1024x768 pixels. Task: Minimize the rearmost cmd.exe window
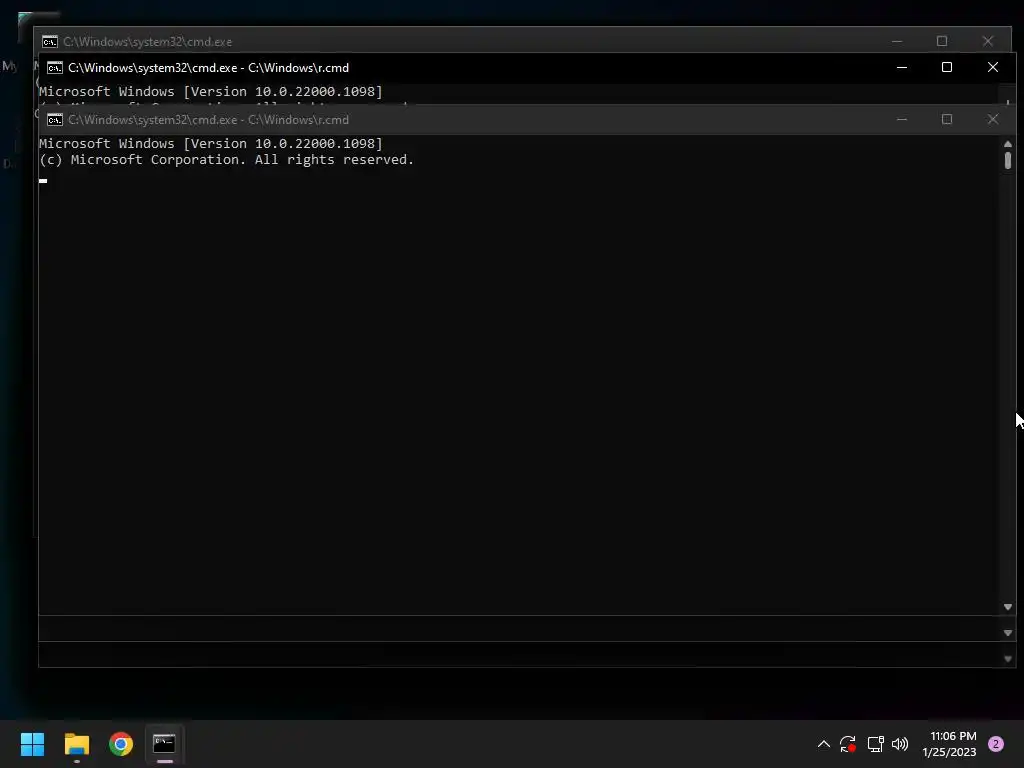tap(897, 41)
